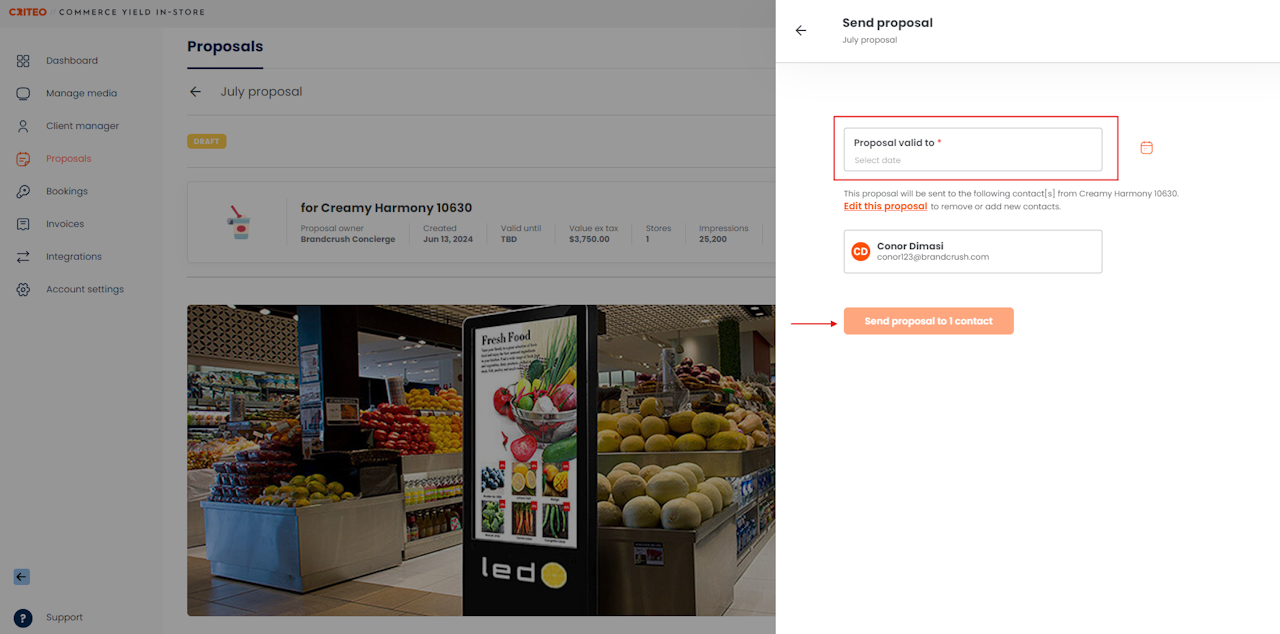
Task: Open the Invoices menu item
Action: (65, 224)
